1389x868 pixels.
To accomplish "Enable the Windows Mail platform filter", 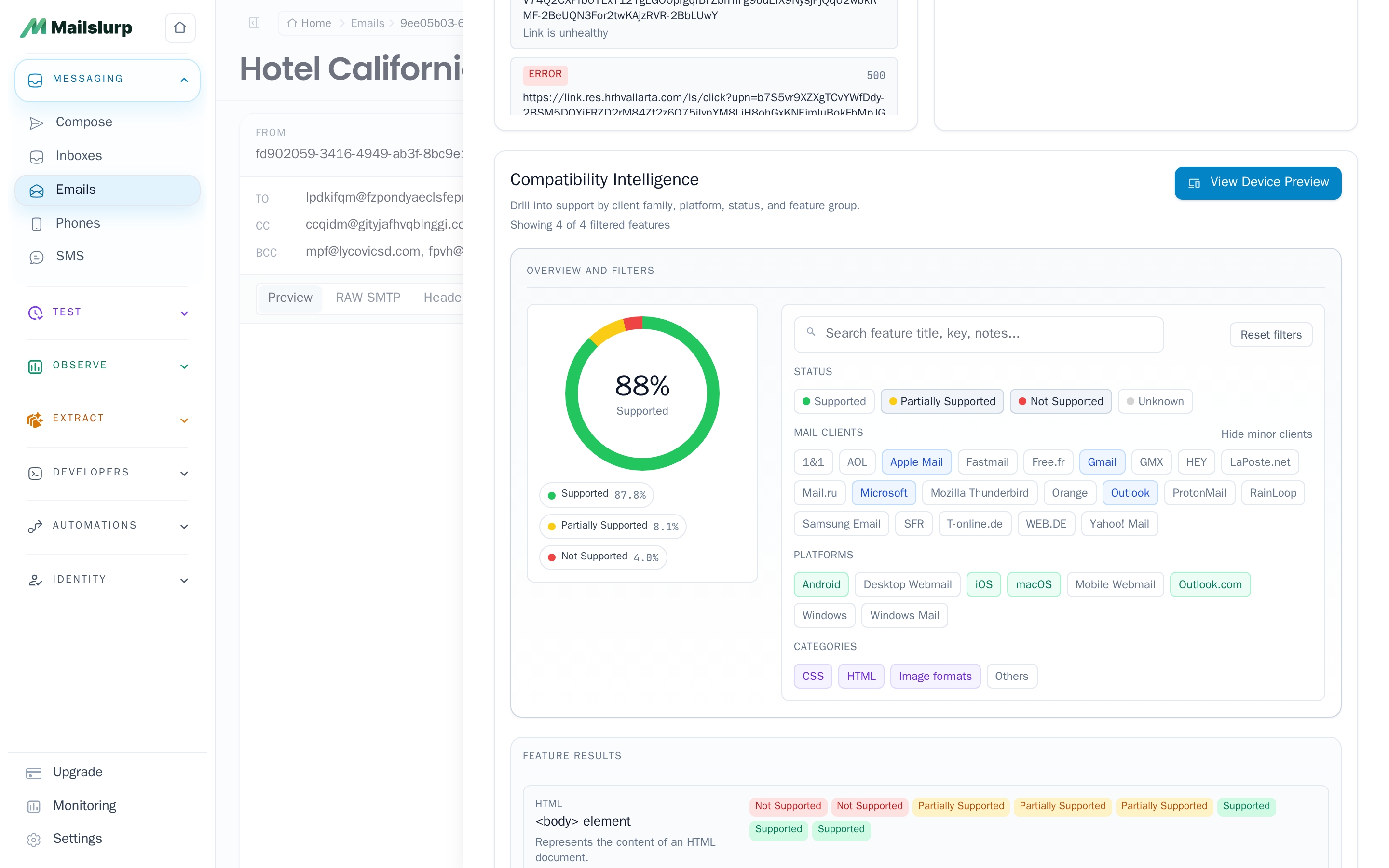I will pyautogui.click(x=904, y=615).
